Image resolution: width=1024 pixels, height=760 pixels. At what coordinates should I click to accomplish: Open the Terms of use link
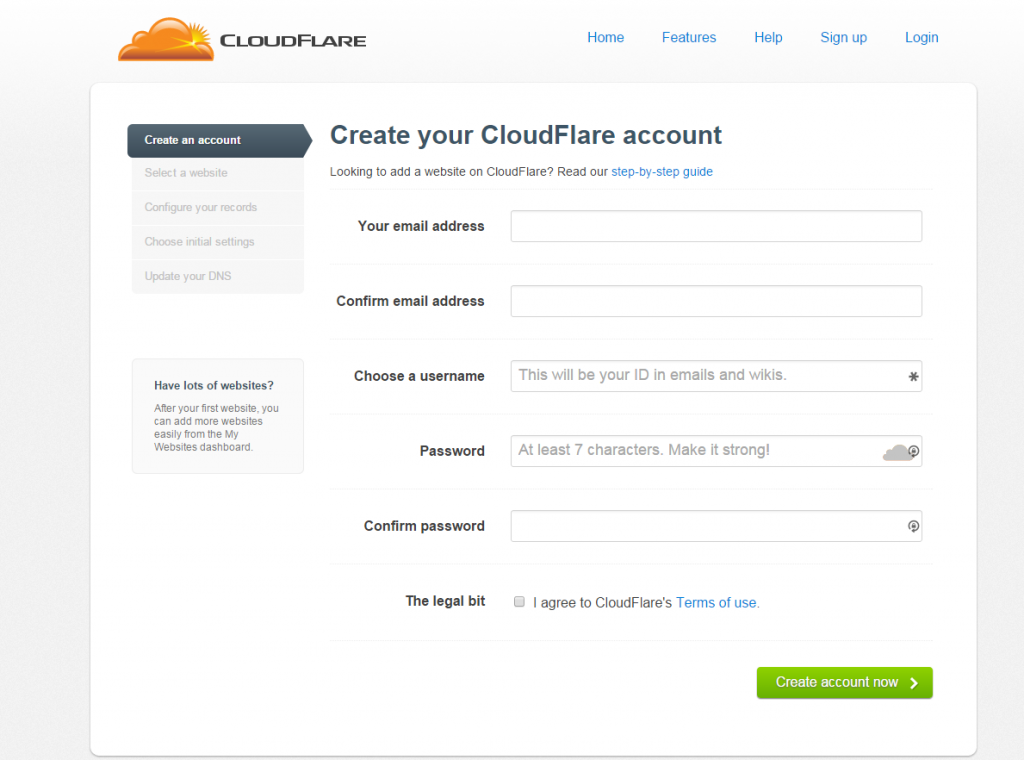click(717, 603)
